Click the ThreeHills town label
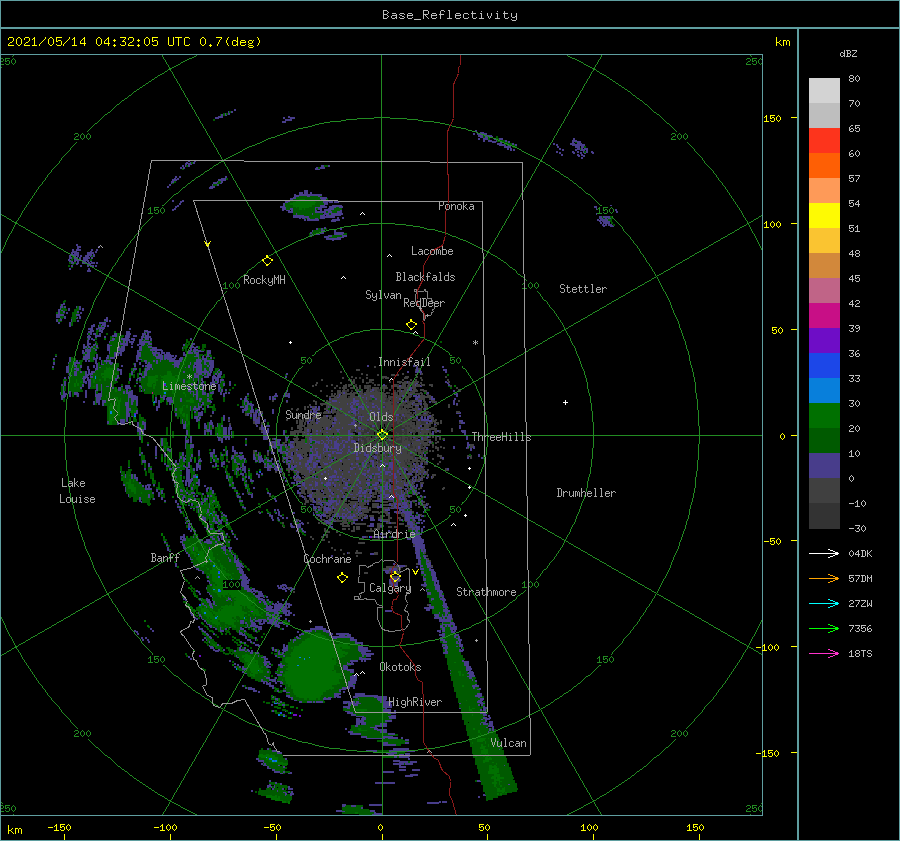 (x=501, y=437)
